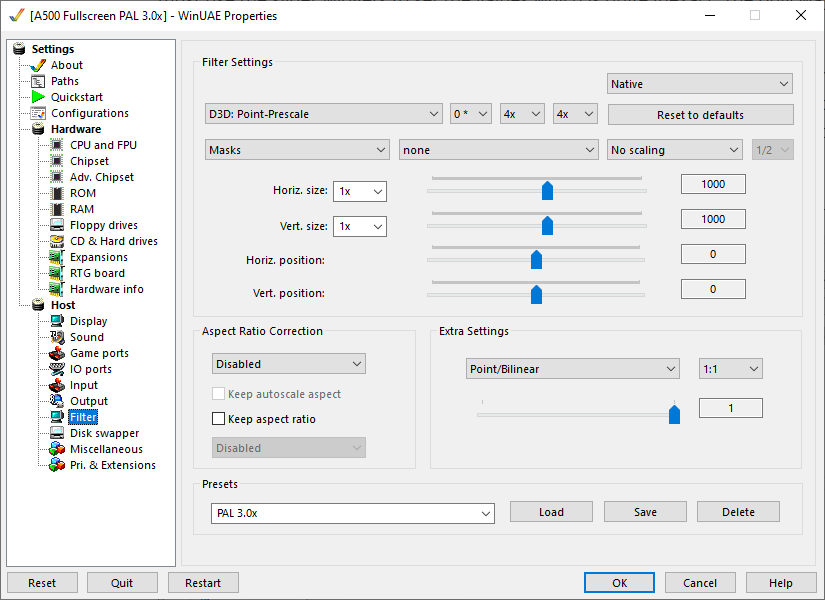Click the Hardware info card icon
The image size is (825, 600).
pyautogui.click(x=57, y=289)
